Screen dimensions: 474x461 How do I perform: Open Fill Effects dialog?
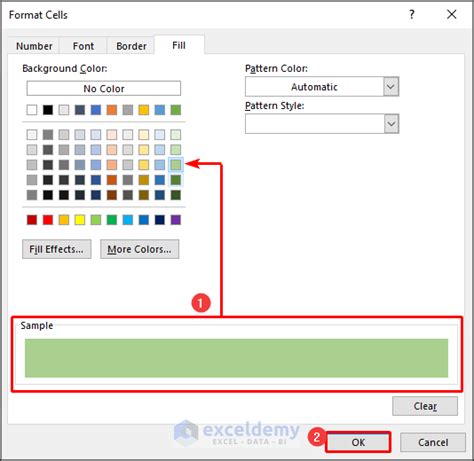57,249
